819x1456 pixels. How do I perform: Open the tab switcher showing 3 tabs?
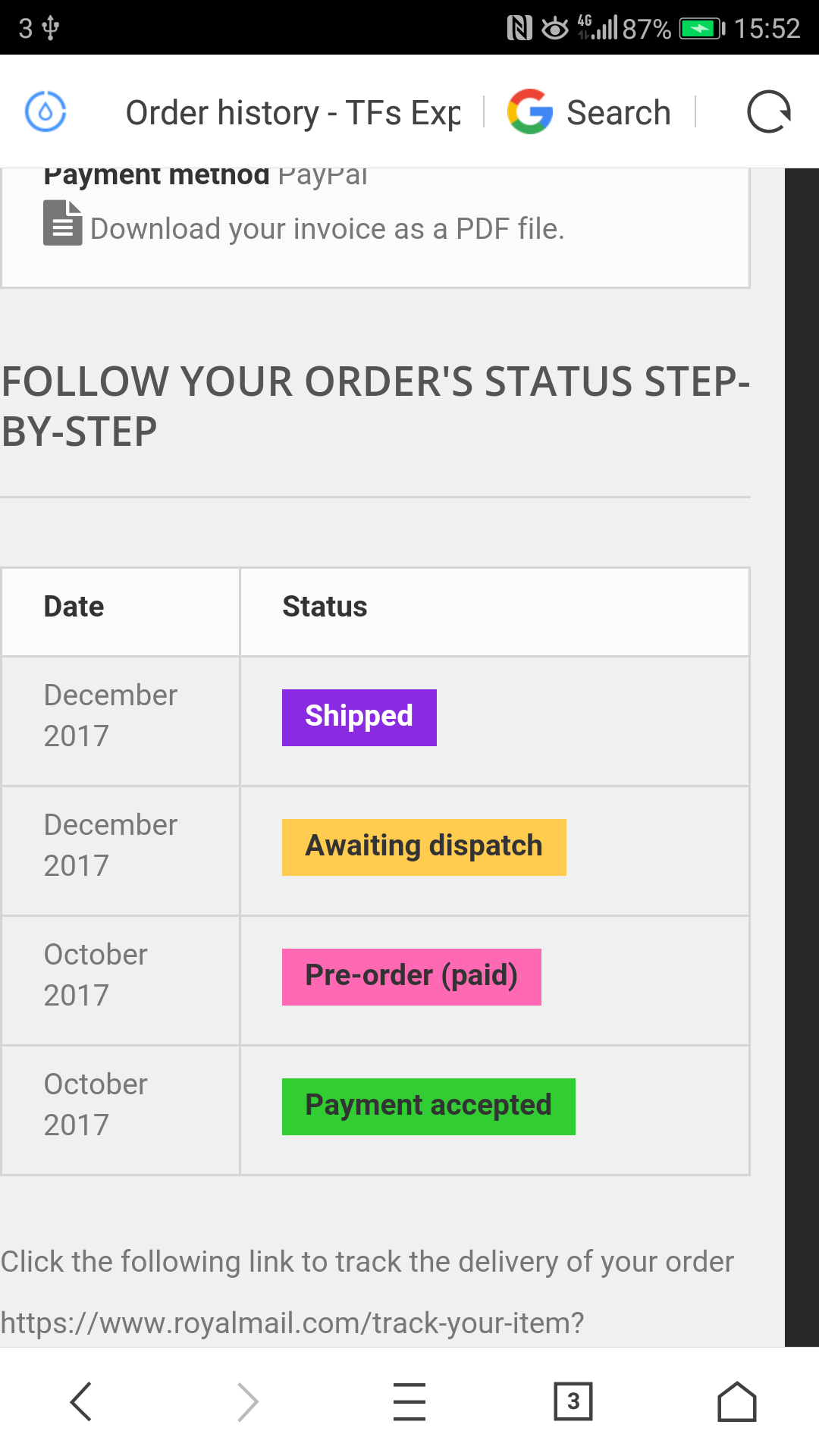[x=573, y=1401]
